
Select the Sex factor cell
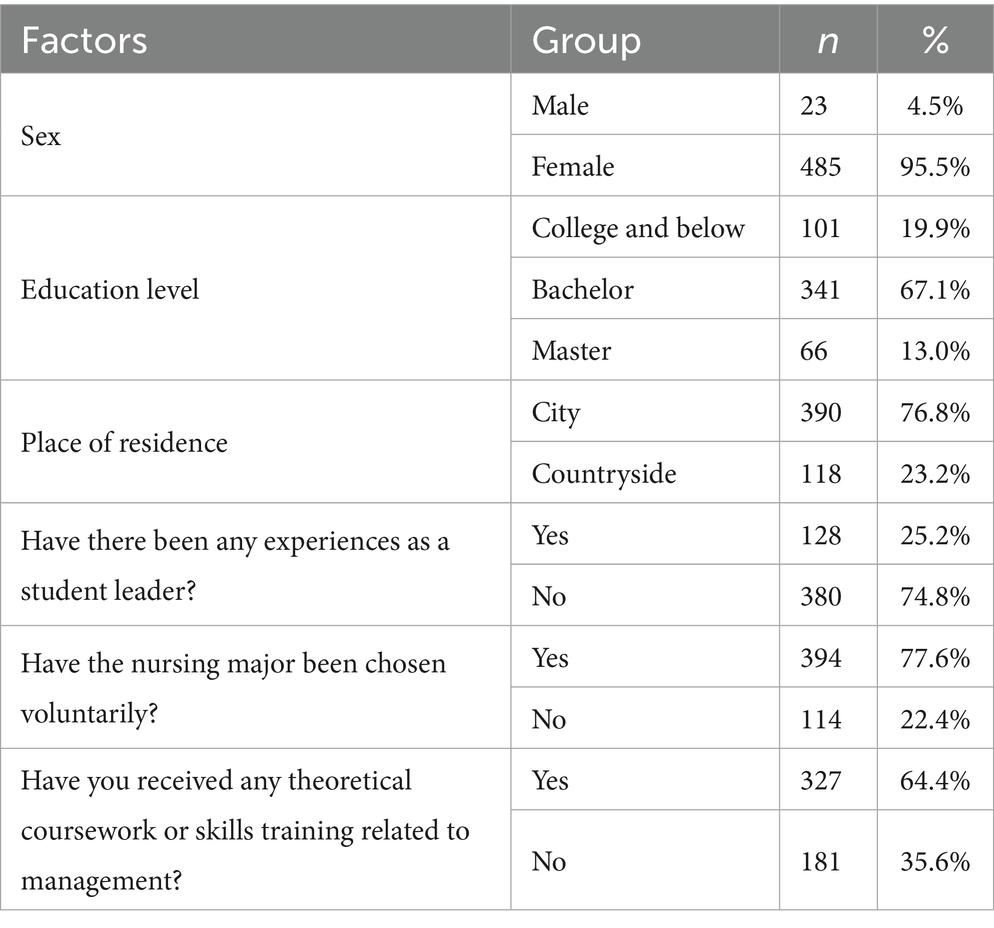(x=41, y=136)
